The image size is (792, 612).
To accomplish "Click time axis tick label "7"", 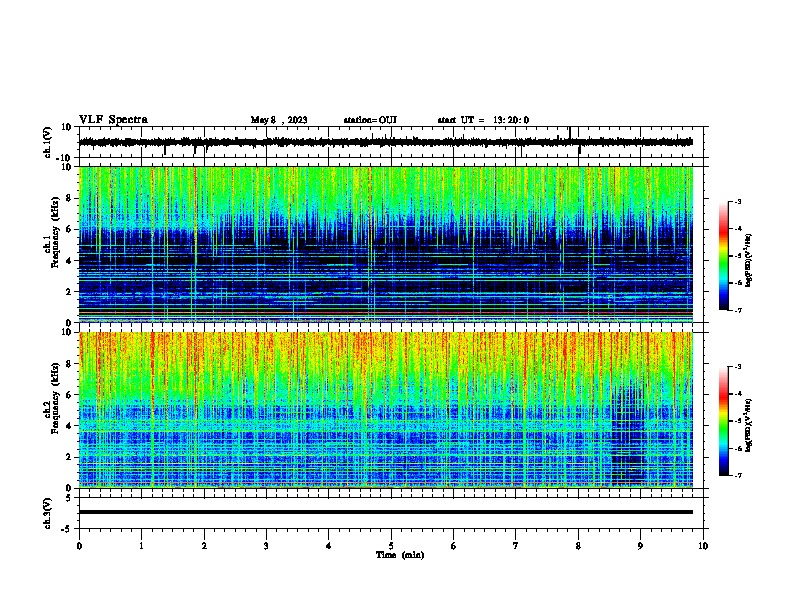I will coord(516,546).
